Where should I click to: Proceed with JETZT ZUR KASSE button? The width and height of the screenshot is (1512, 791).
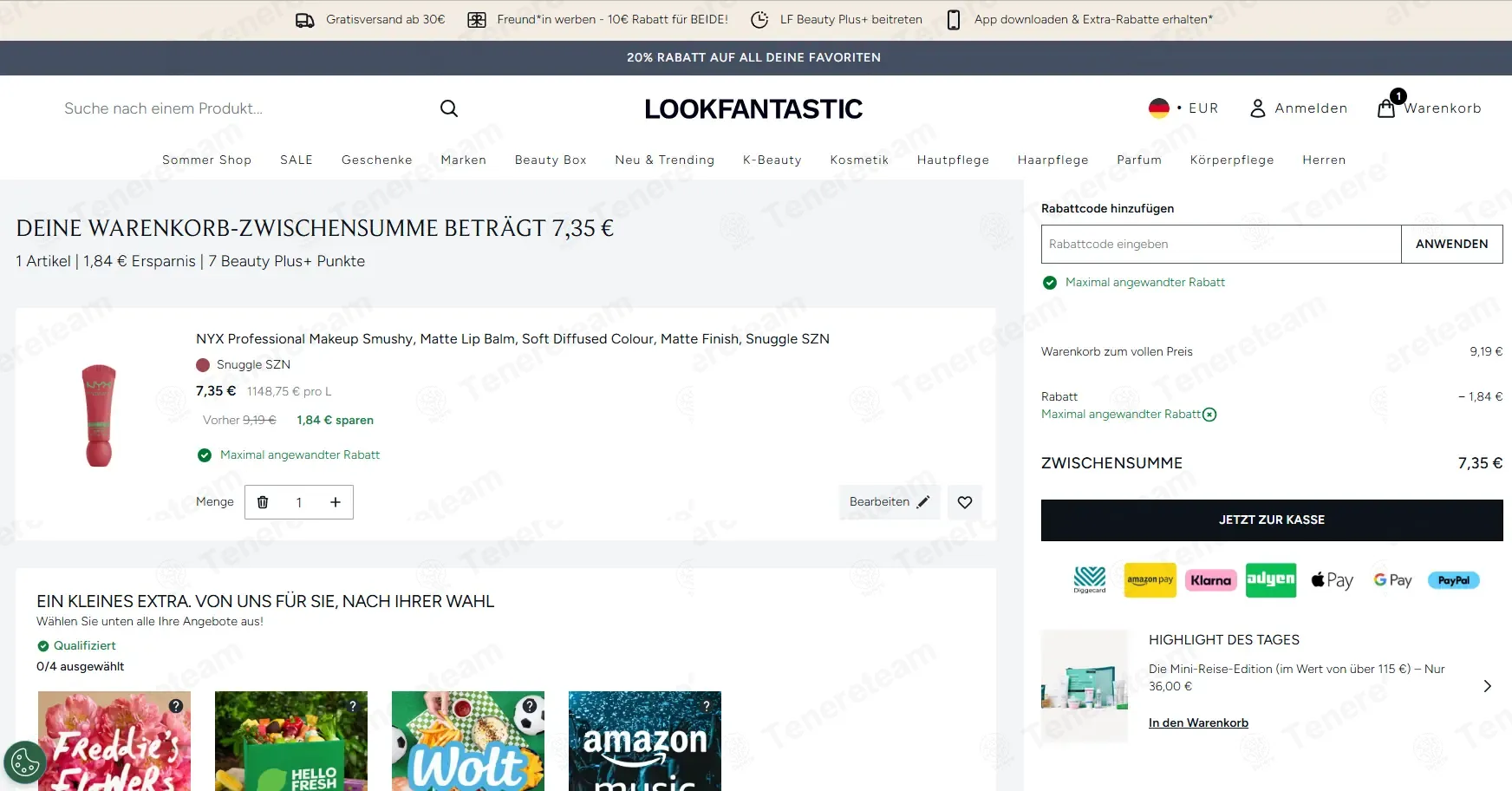click(1272, 520)
